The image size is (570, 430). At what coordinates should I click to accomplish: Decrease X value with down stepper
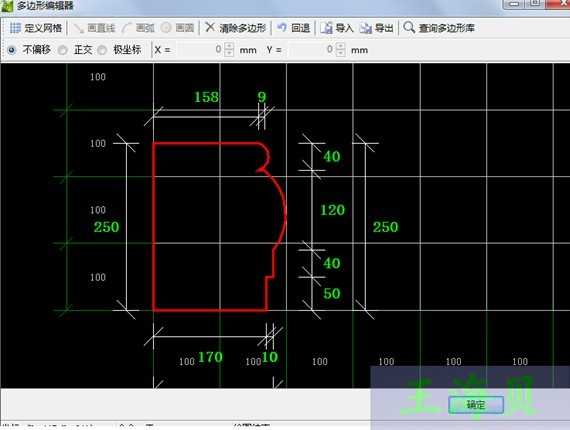[x=229, y=53]
